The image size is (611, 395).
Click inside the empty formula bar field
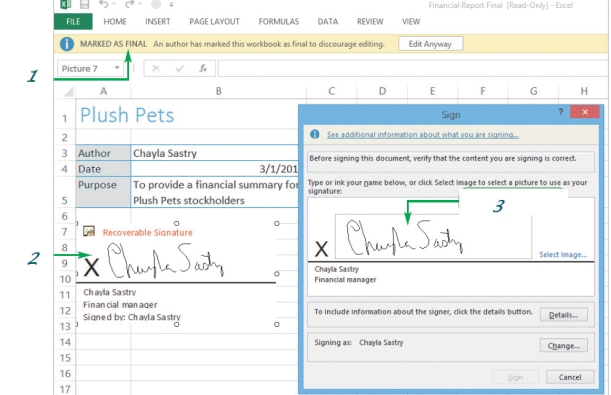412,69
